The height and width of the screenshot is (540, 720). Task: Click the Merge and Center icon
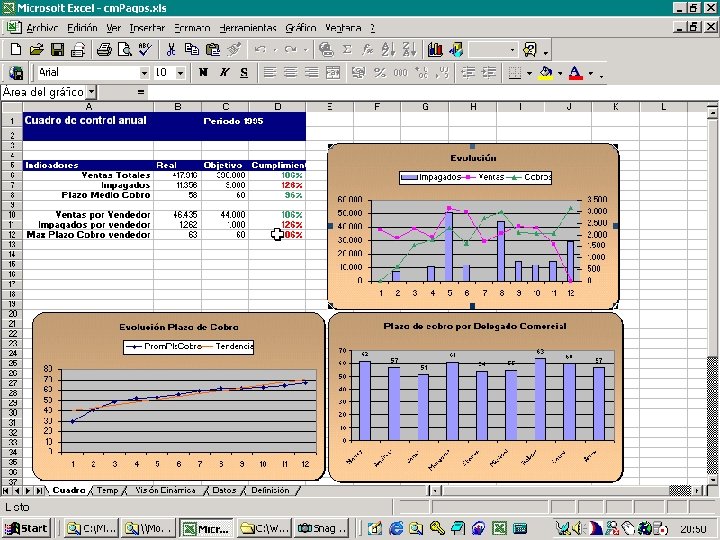(x=333, y=72)
